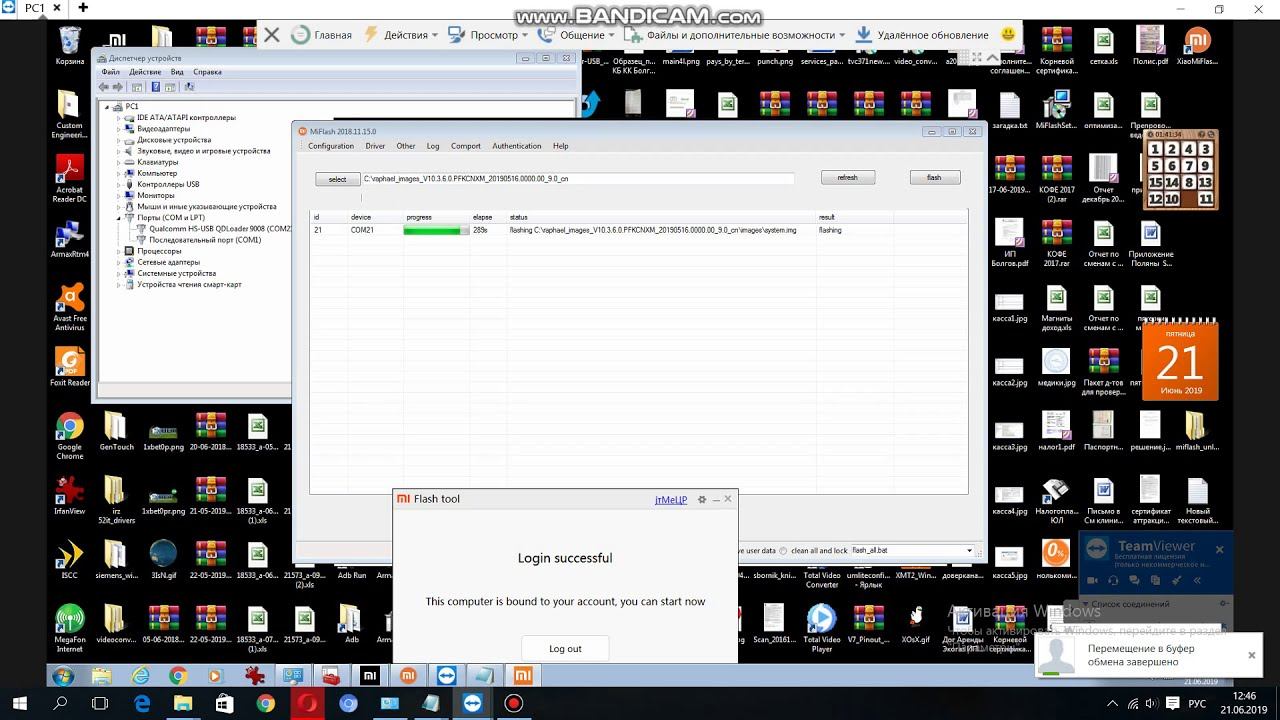This screenshot has width=1280, height=720.
Task: Select Последовательный порт (COM1) device
Action: 204,240
